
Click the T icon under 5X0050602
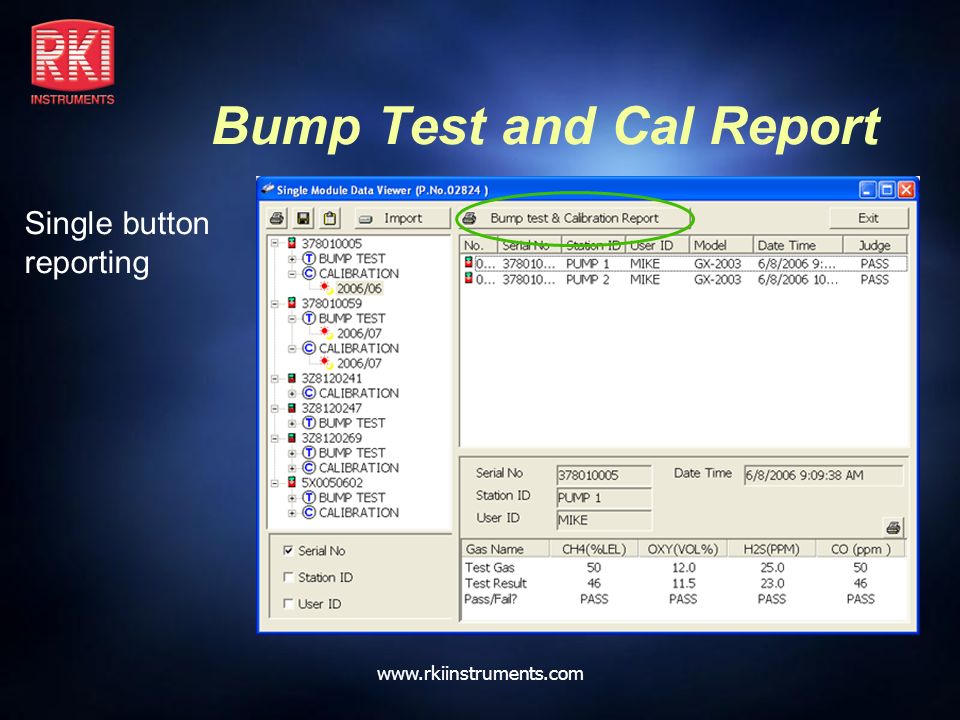tap(309, 497)
